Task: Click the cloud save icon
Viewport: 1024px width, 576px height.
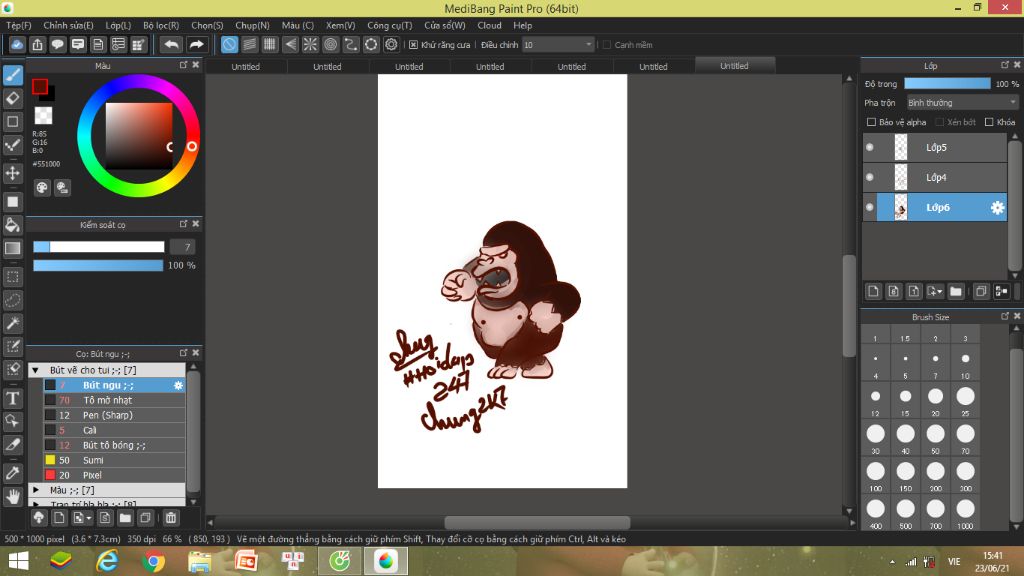Action: 17,44
